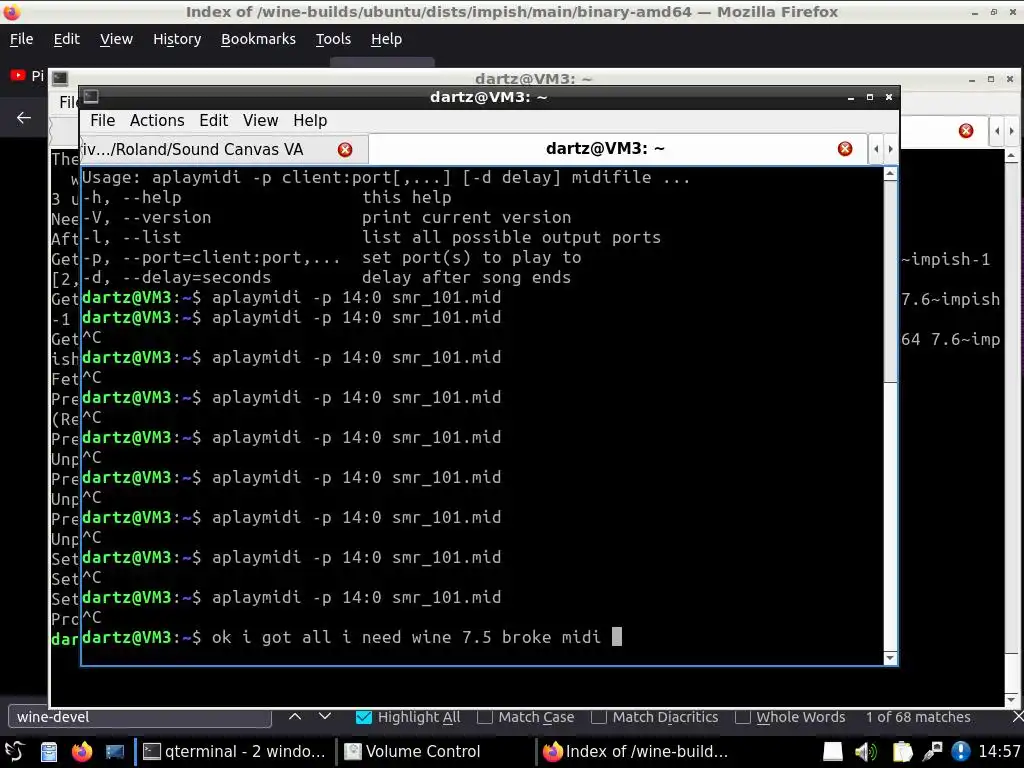Open Firefox's Edit menu
Image resolution: width=1024 pixels, height=768 pixels.
tap(67, 39)
